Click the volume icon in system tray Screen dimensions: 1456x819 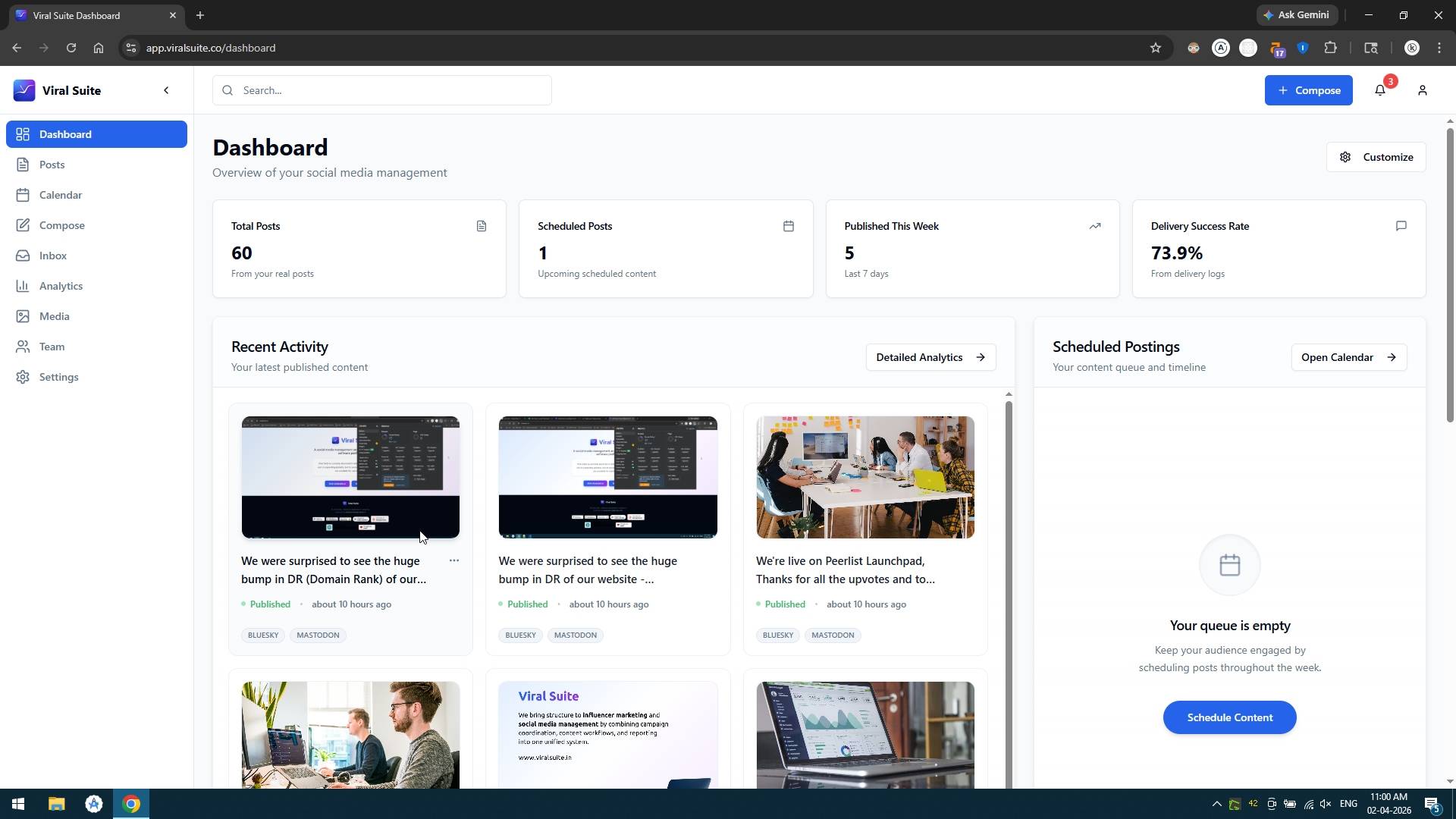point(1326,804)
